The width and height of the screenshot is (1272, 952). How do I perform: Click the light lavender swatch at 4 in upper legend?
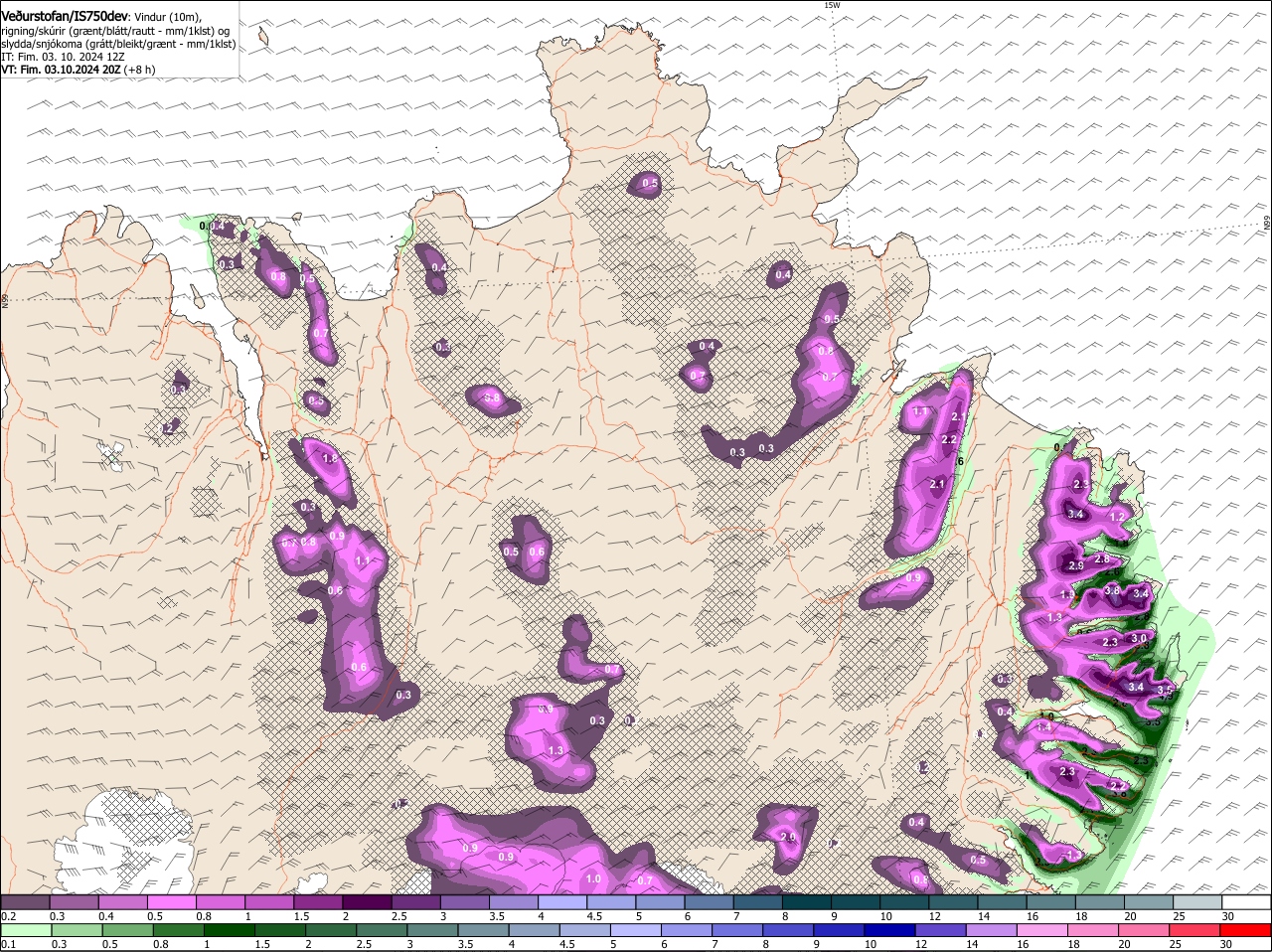(x=561, y=902)
